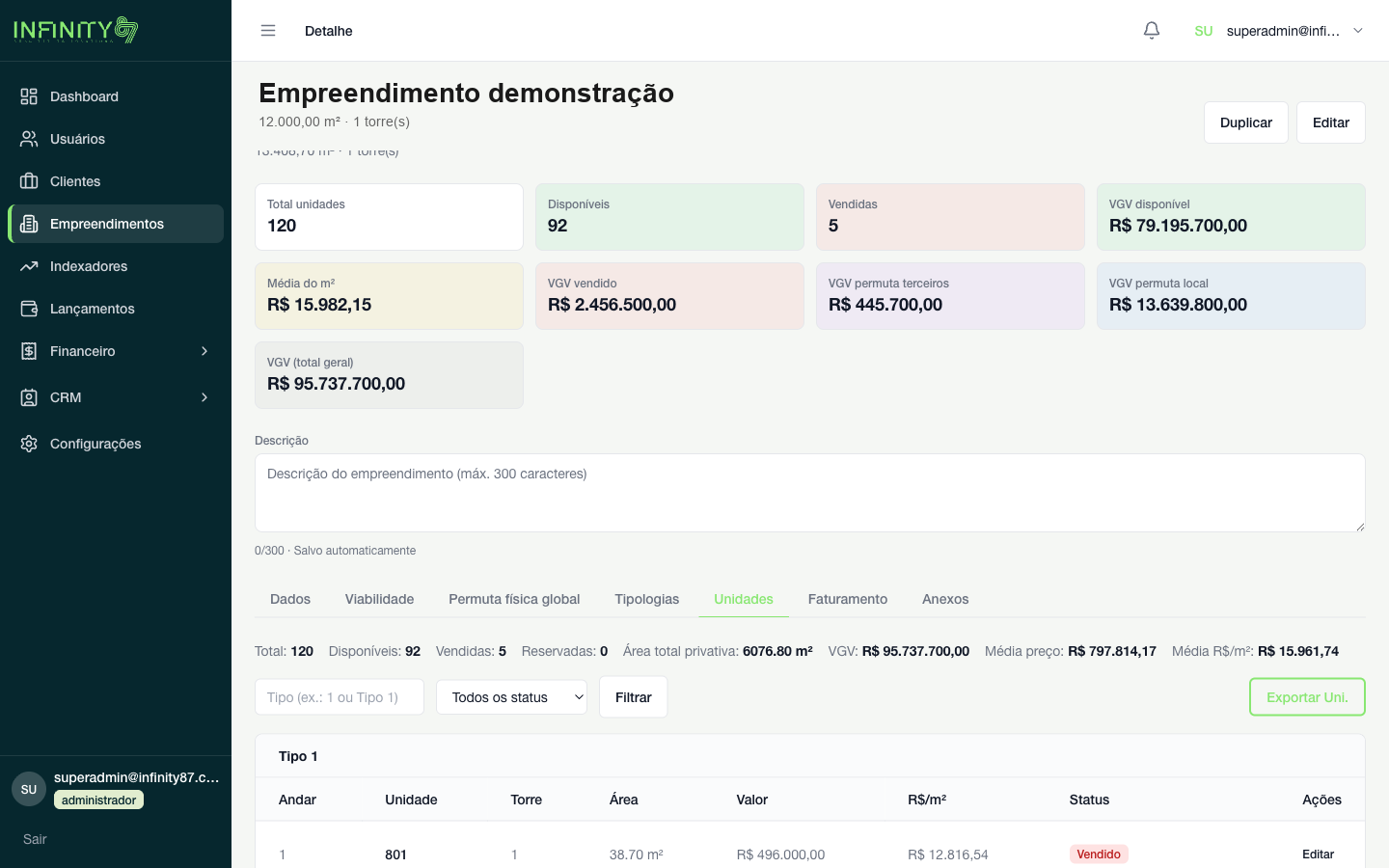Open Clientes menu item

point(116,181)
